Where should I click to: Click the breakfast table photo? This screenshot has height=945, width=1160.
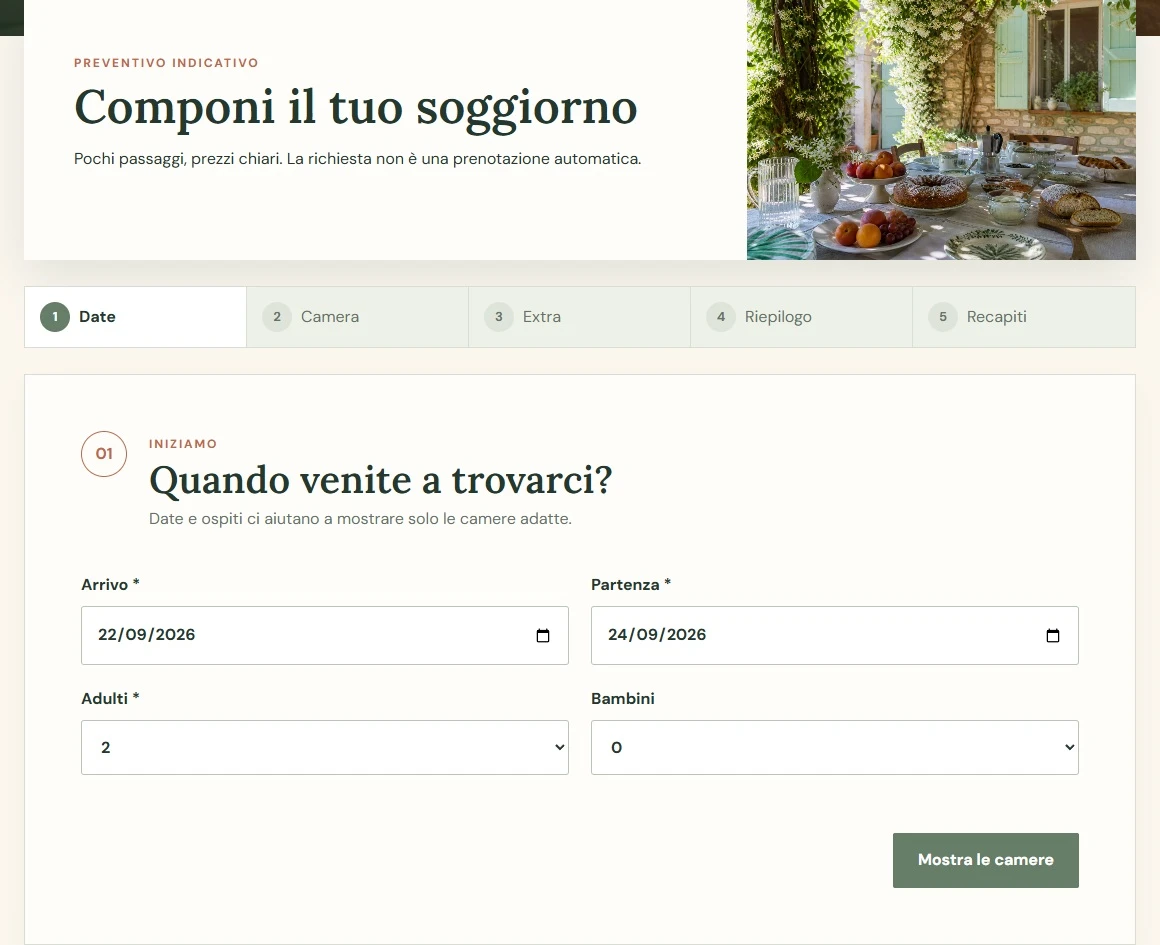(941, 130)
